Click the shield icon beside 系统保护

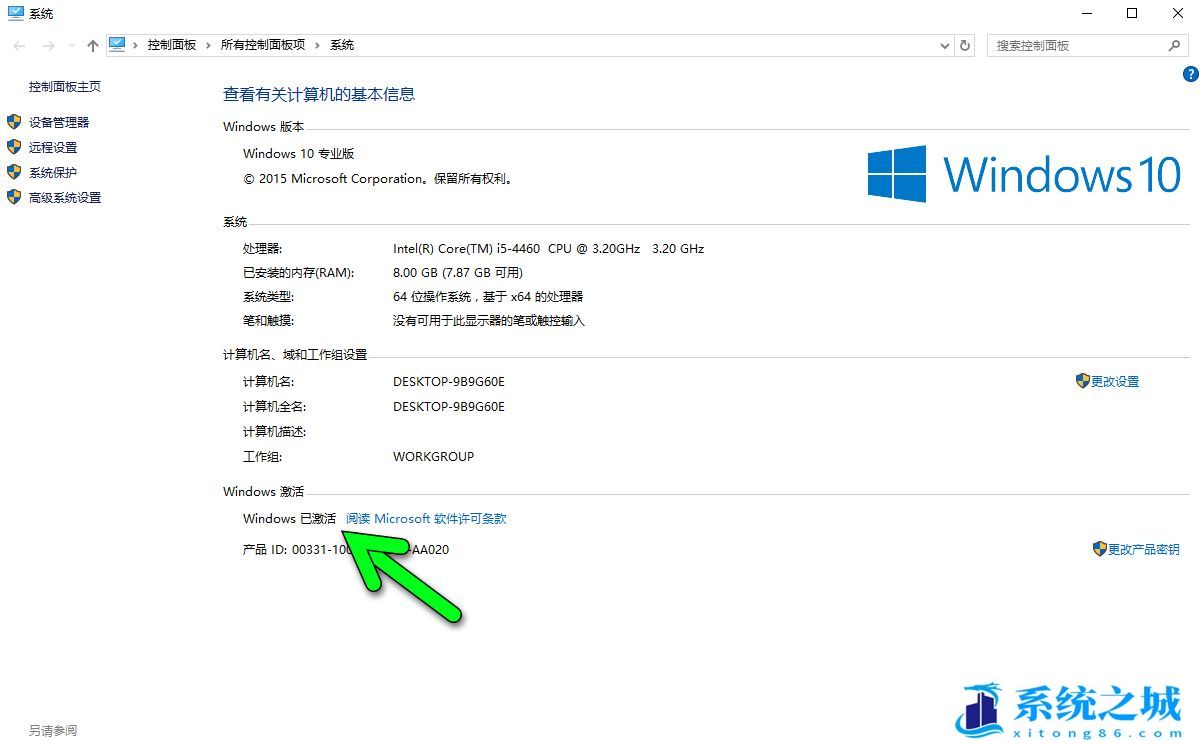[x=14, y=172]
